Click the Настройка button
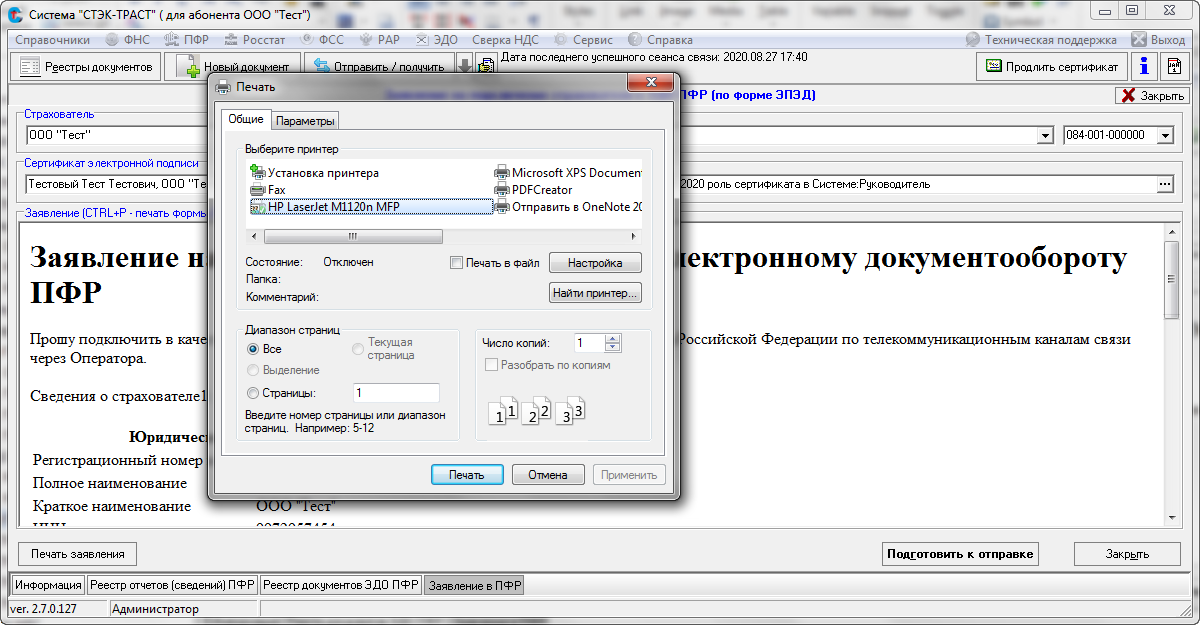Viewport: 1200px width, 625px height. click(595, 263)
